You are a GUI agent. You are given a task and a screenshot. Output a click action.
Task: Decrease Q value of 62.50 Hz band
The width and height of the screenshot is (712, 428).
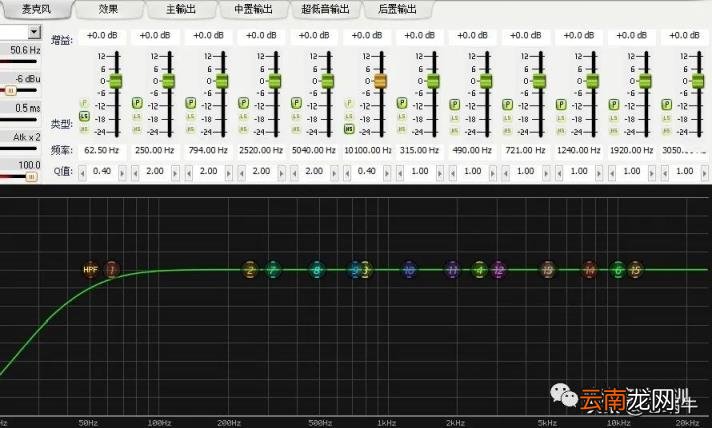(82, 173)
